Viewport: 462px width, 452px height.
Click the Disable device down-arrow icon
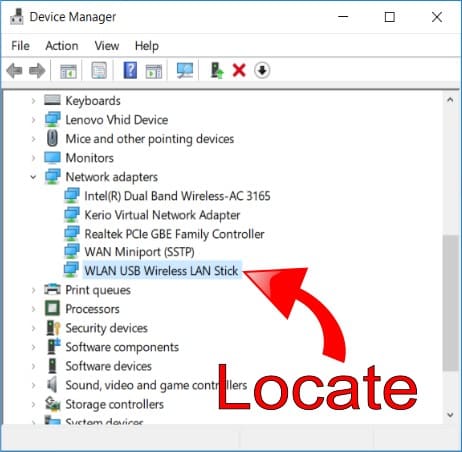(262, 70)
